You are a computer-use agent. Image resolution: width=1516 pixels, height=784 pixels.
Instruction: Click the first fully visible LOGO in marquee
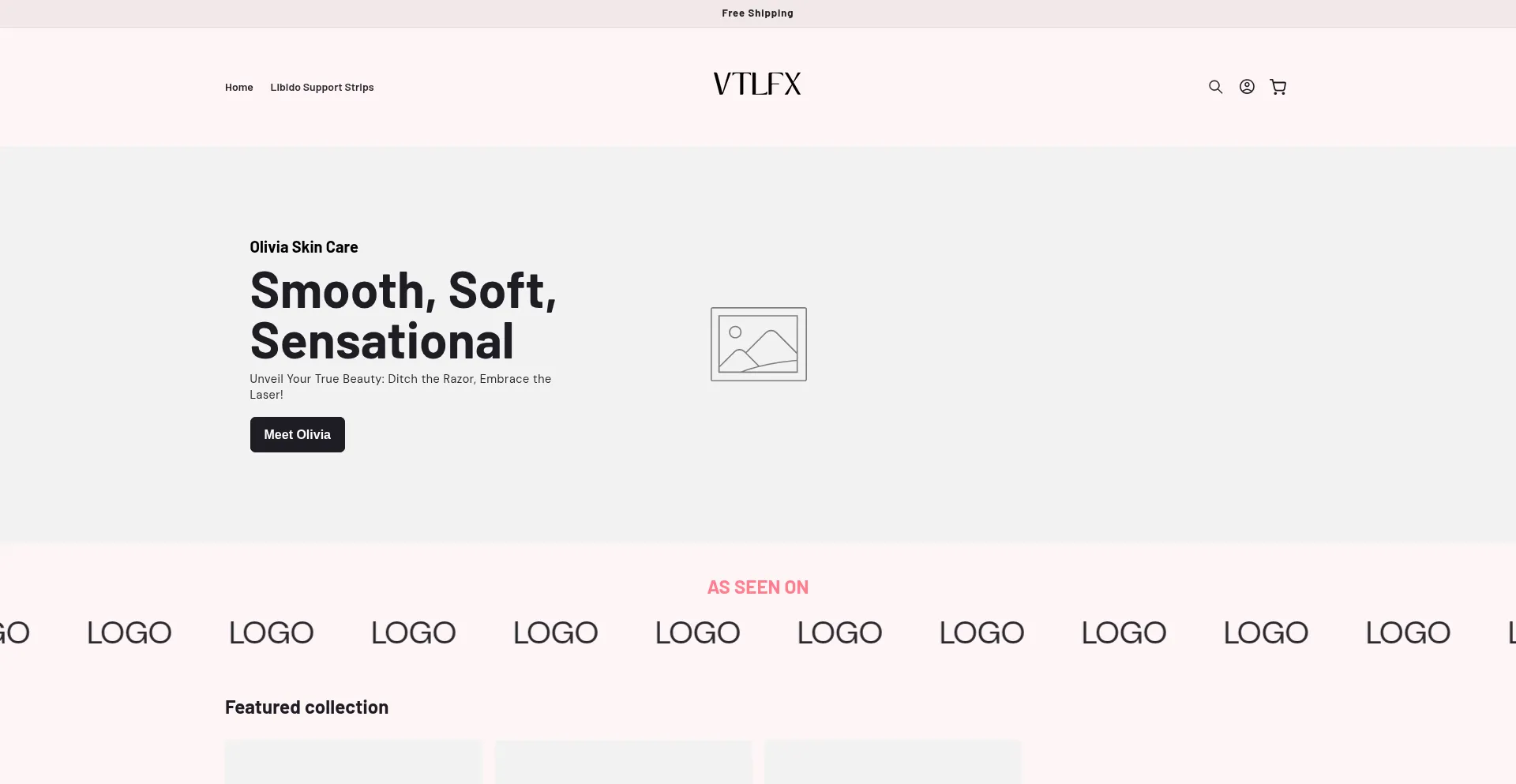(129, 632)
